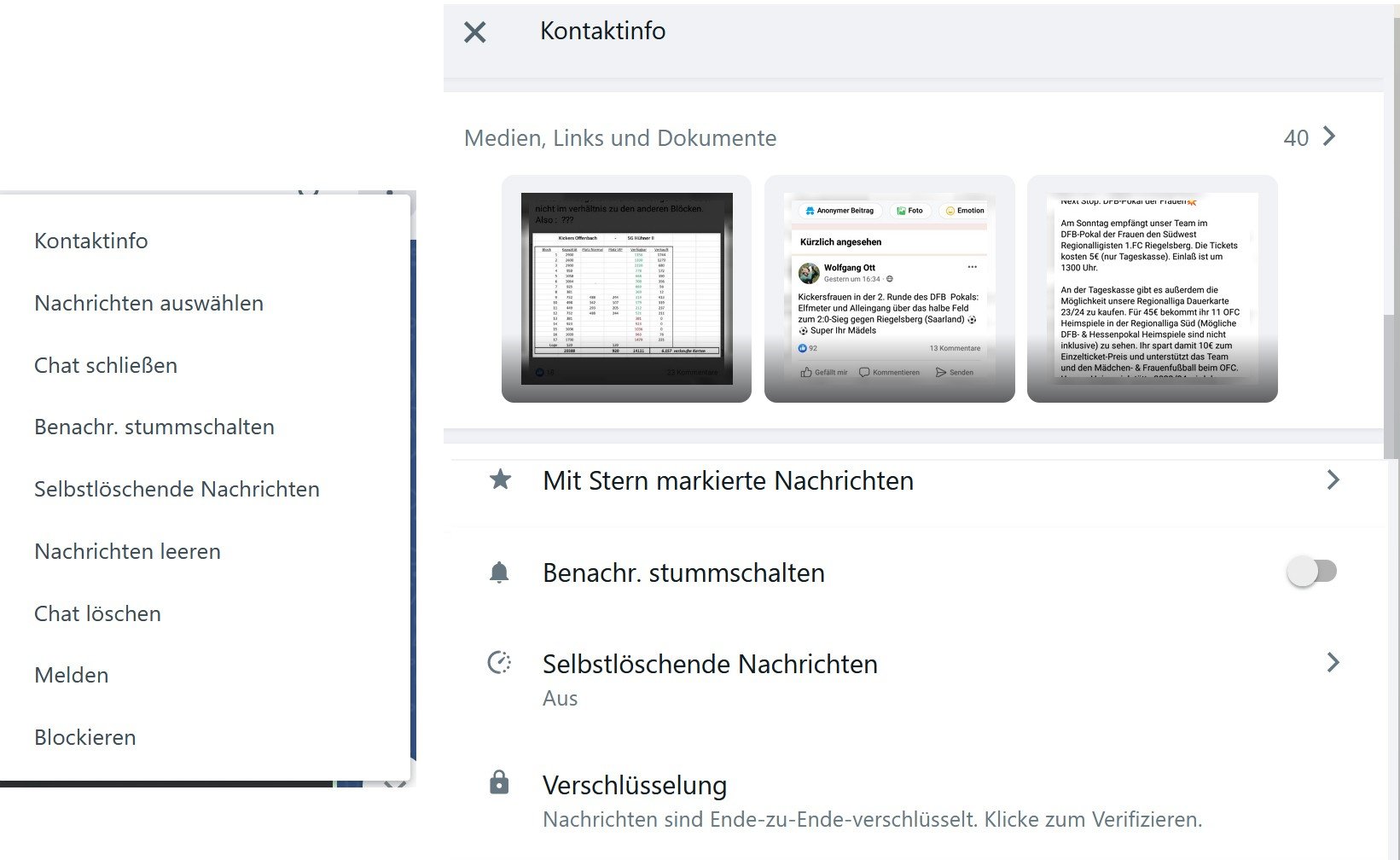Select Chat löschen from menu
Screen dimensions: 1400x860
point(97,613)
